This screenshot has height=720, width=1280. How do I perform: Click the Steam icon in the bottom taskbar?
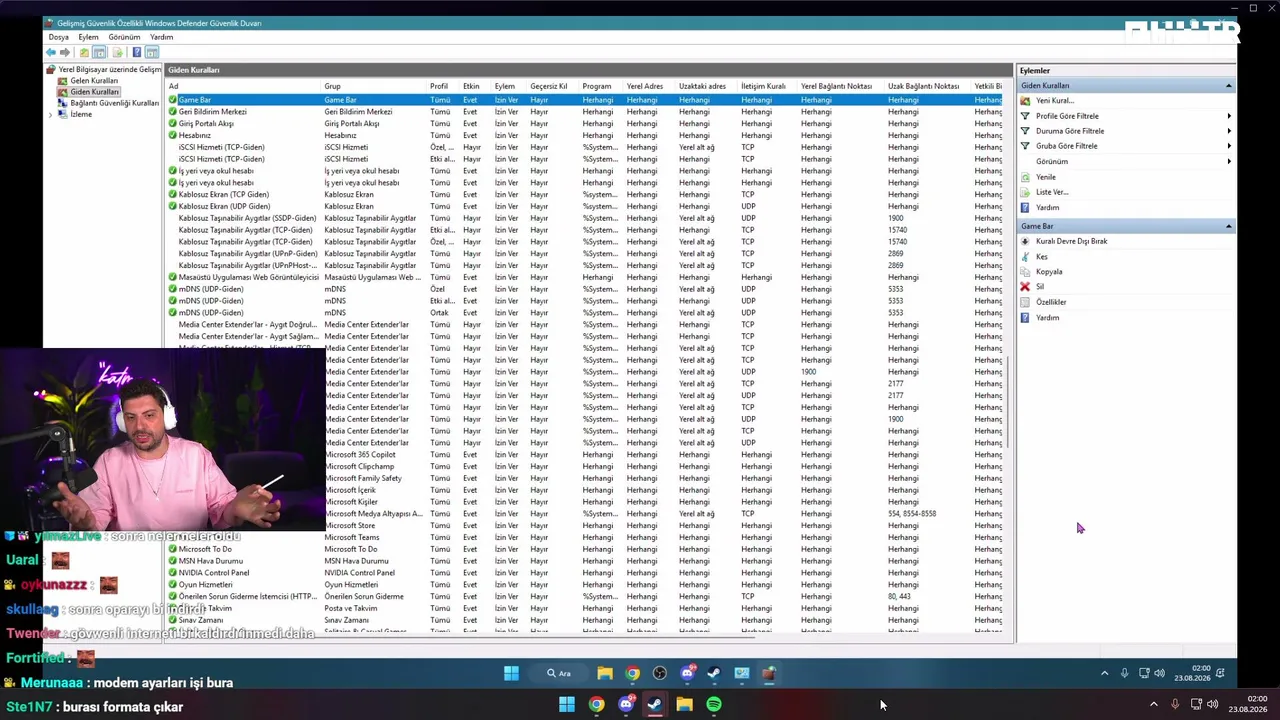click(655, 705)
